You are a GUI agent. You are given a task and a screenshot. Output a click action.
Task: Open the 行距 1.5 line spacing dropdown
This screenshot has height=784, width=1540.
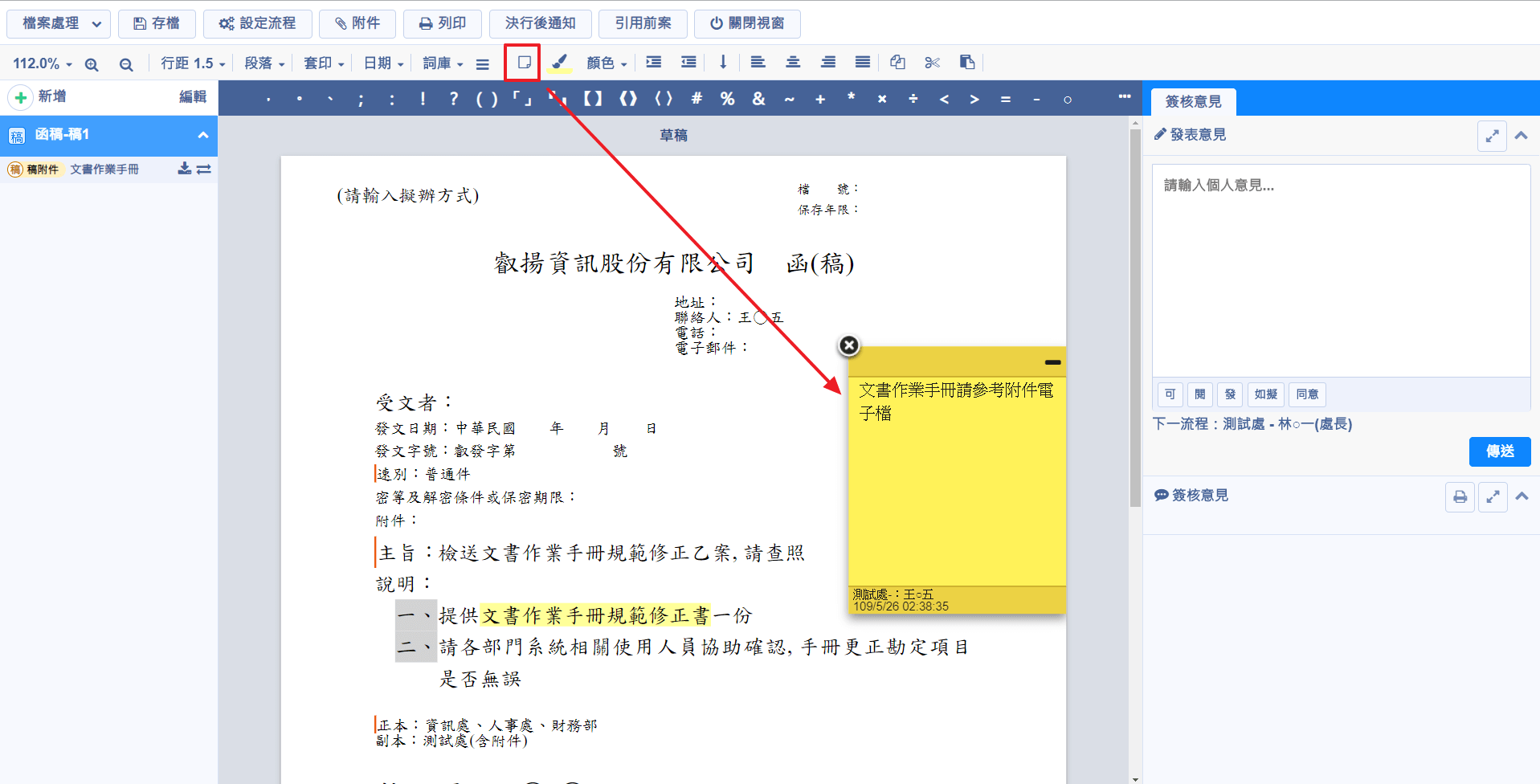pyautogui.click(x=193, y=63)
